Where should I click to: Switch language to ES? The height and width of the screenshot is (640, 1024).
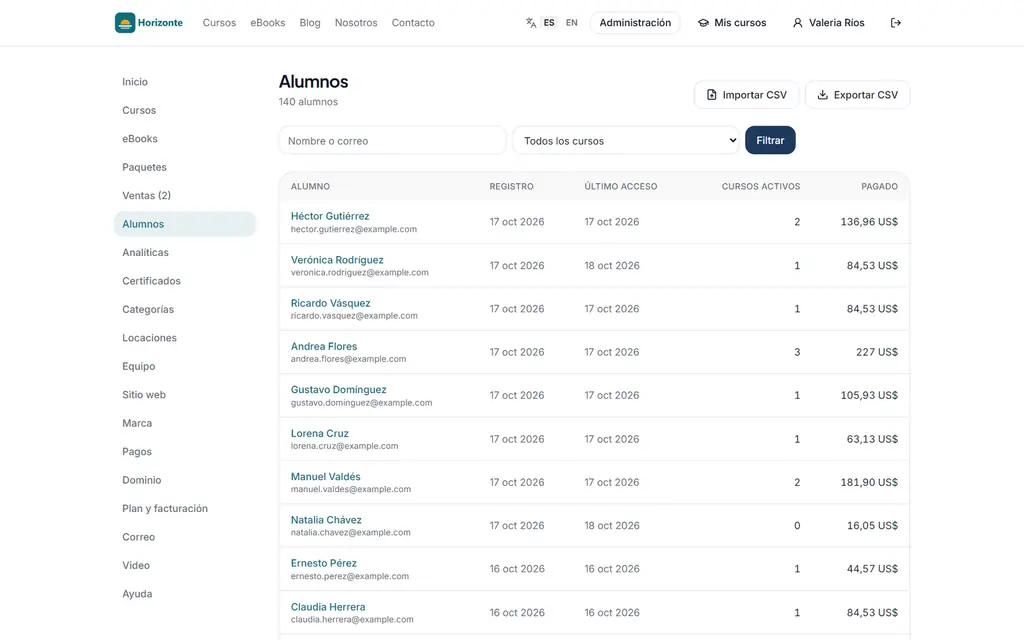tap(549, 23)
